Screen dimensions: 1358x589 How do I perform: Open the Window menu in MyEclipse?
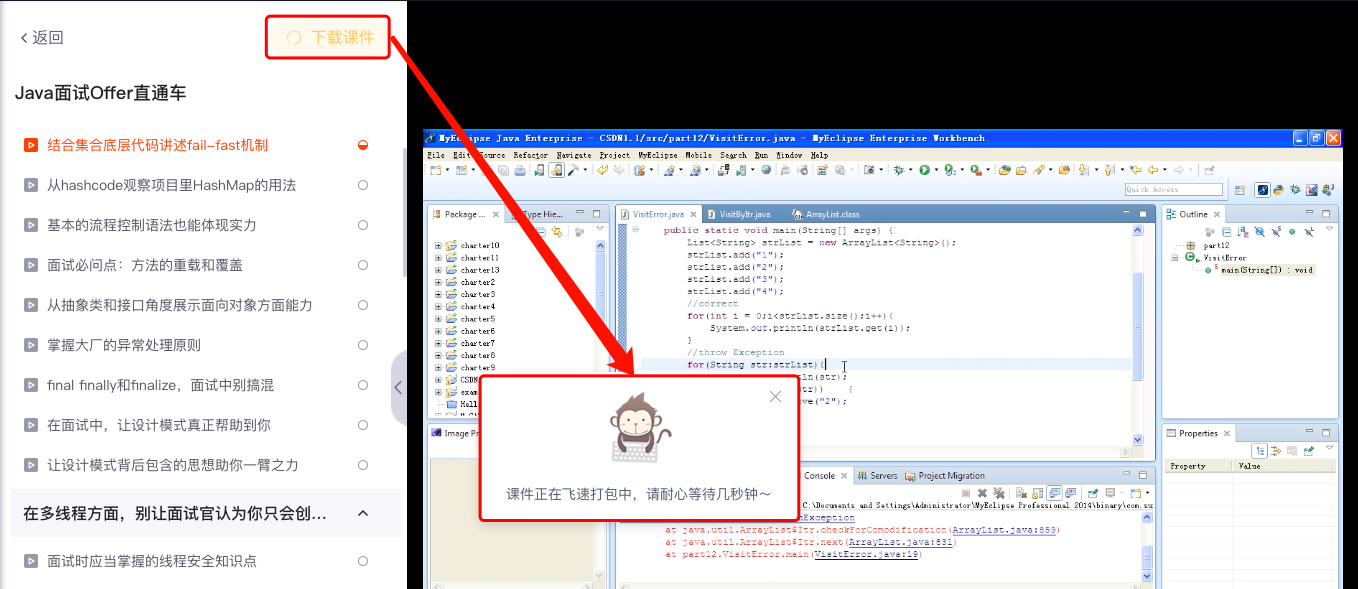point(789,155)
